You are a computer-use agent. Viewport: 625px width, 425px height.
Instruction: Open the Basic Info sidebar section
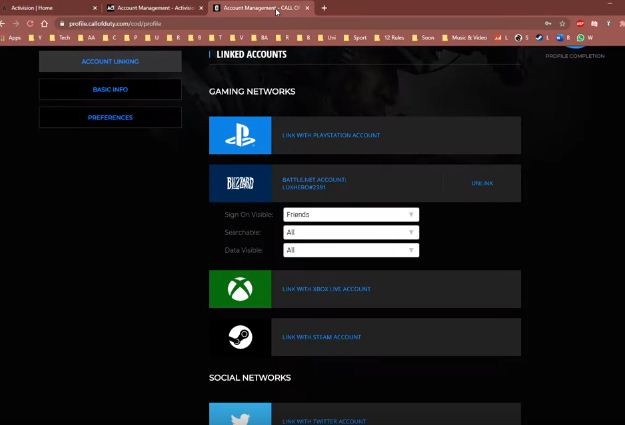110,89
